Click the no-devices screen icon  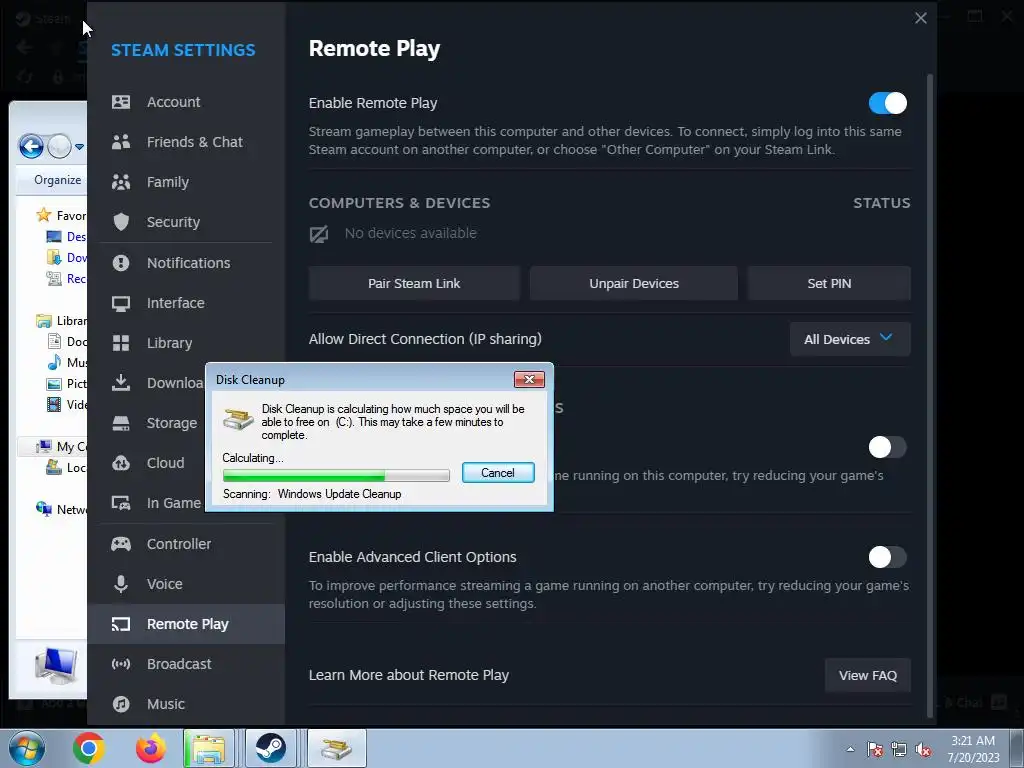(319, 234)
